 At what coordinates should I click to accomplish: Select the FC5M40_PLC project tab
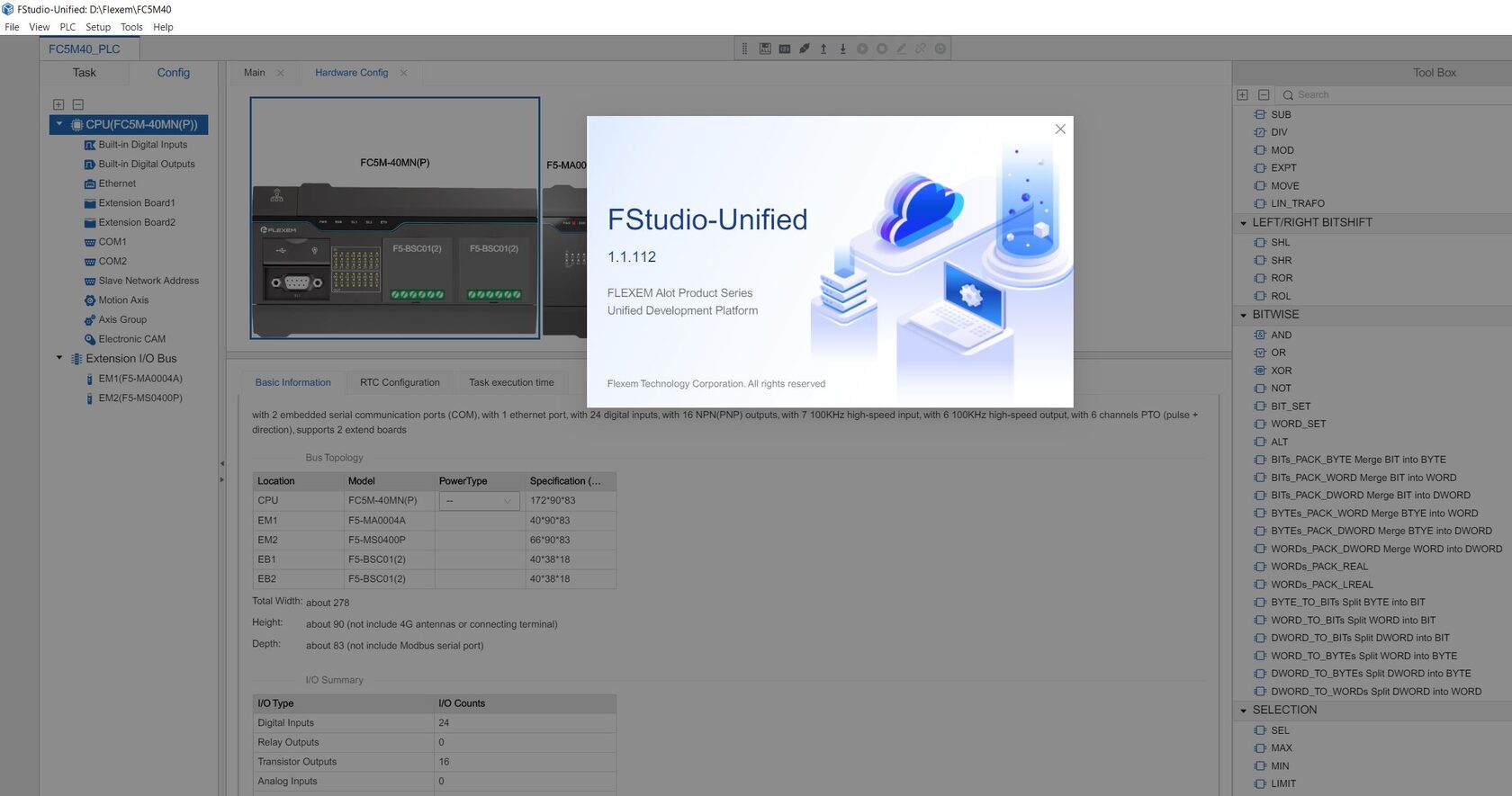[x=85, y=49]
